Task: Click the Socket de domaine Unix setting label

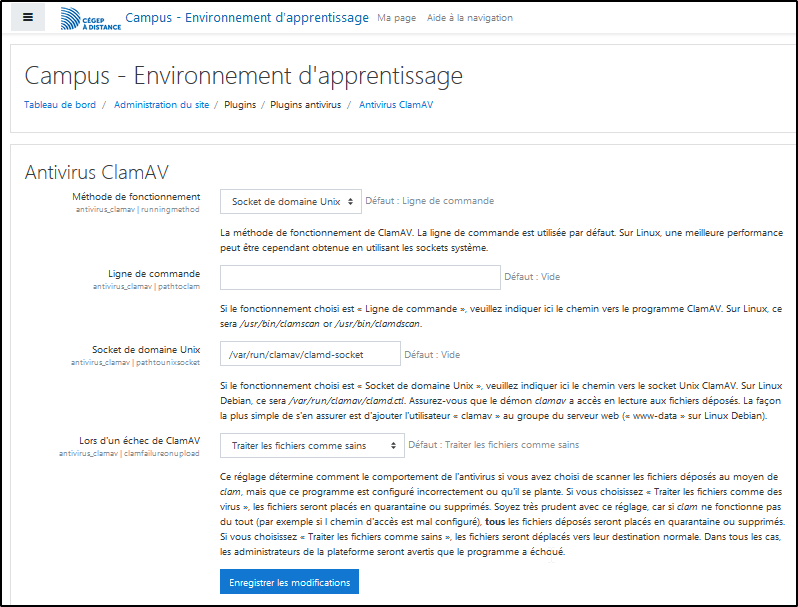Action: [146, 349]
